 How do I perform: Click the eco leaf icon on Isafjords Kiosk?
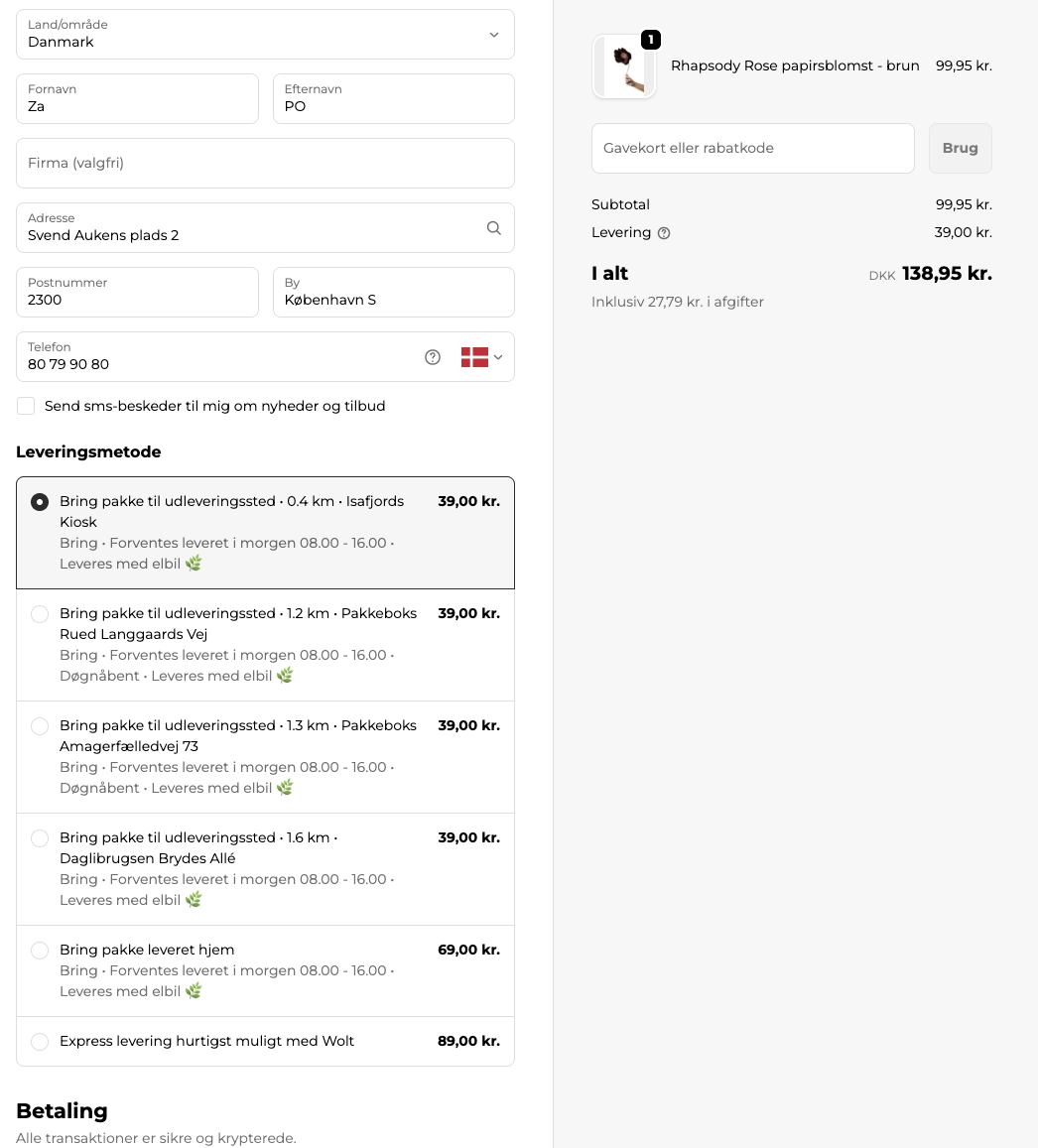194,563
